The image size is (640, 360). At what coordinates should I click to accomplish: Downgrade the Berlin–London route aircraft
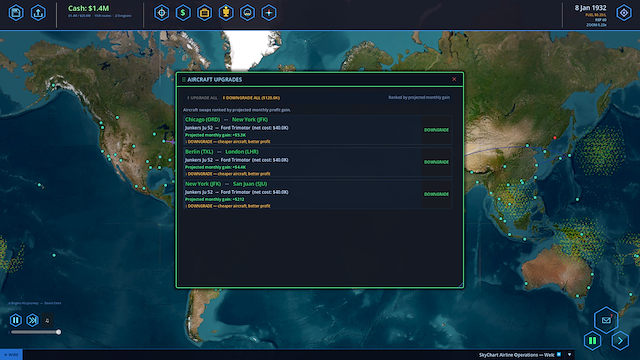coord(436,162)
